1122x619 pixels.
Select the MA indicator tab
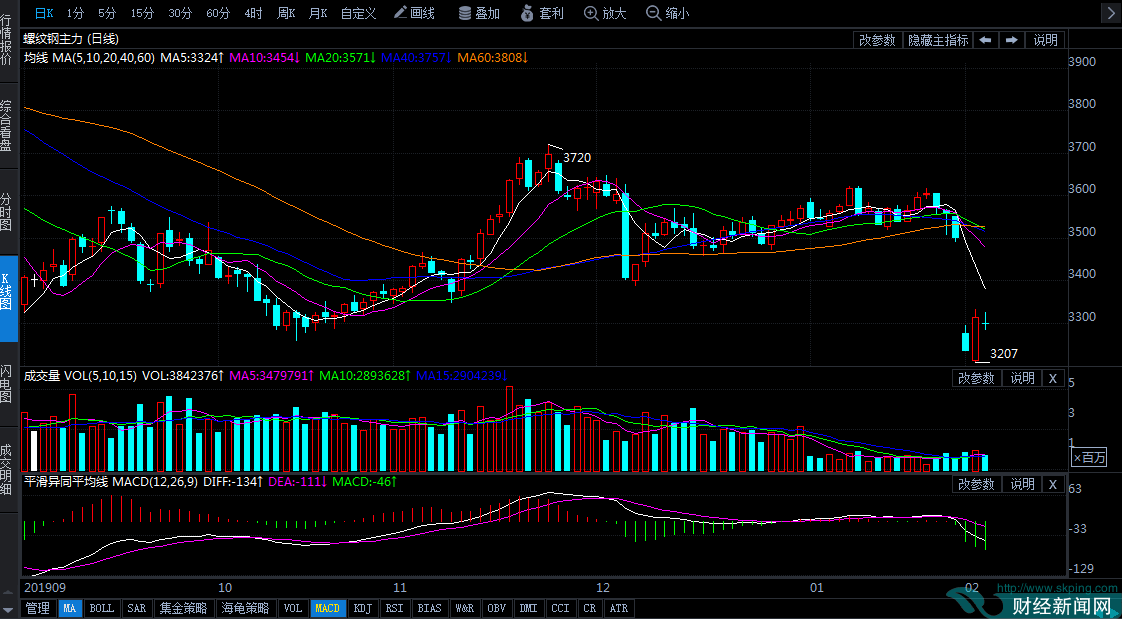(69, 608)
